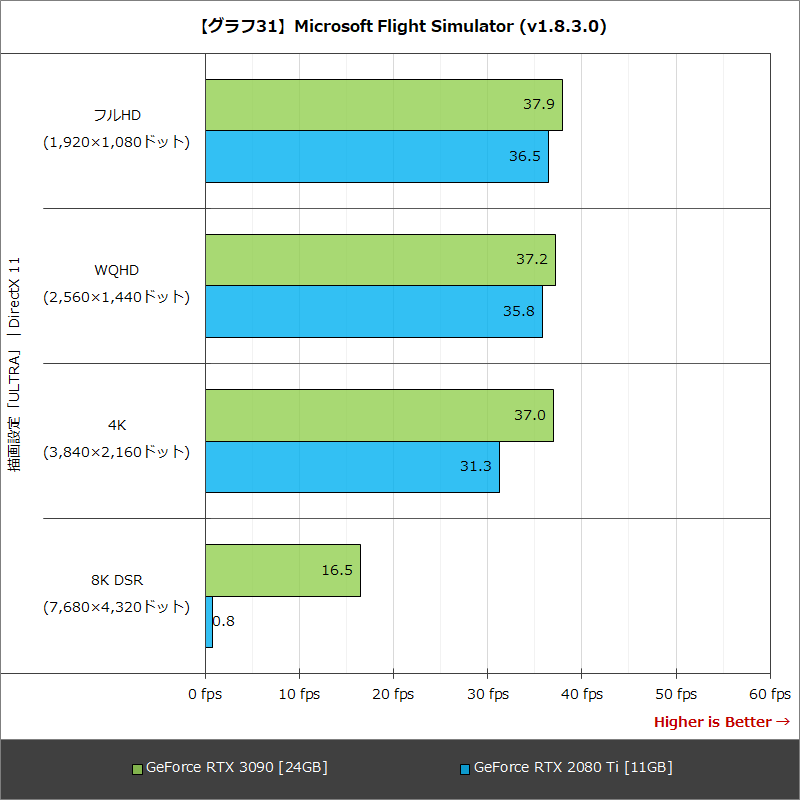
Task: Click the green bar showing 37.0 fps
Action: click(380, 415)
